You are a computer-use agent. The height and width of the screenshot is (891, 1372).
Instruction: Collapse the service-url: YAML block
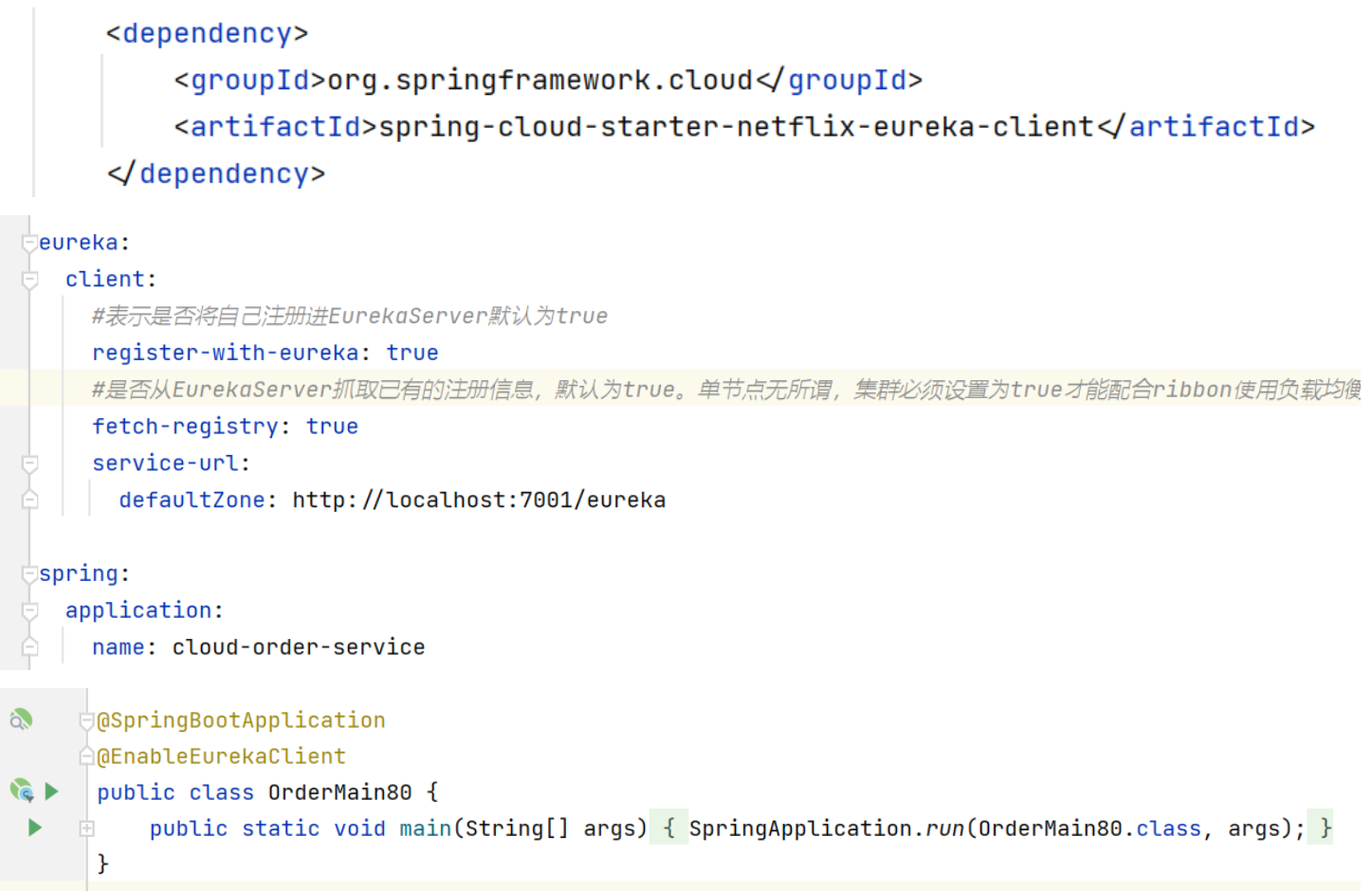tap(29, 464)
